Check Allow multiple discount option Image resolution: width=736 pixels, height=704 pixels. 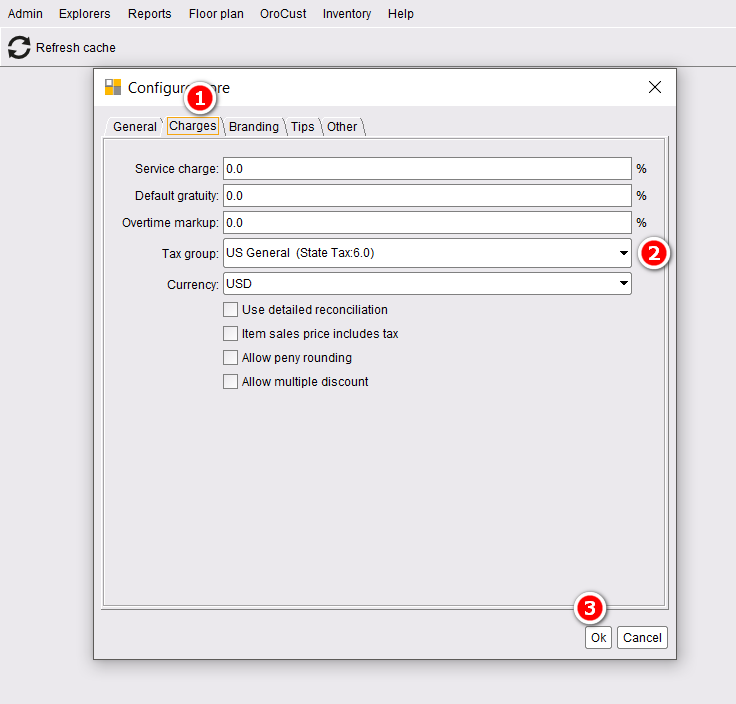pyautogui.click(x=230, y=382)
